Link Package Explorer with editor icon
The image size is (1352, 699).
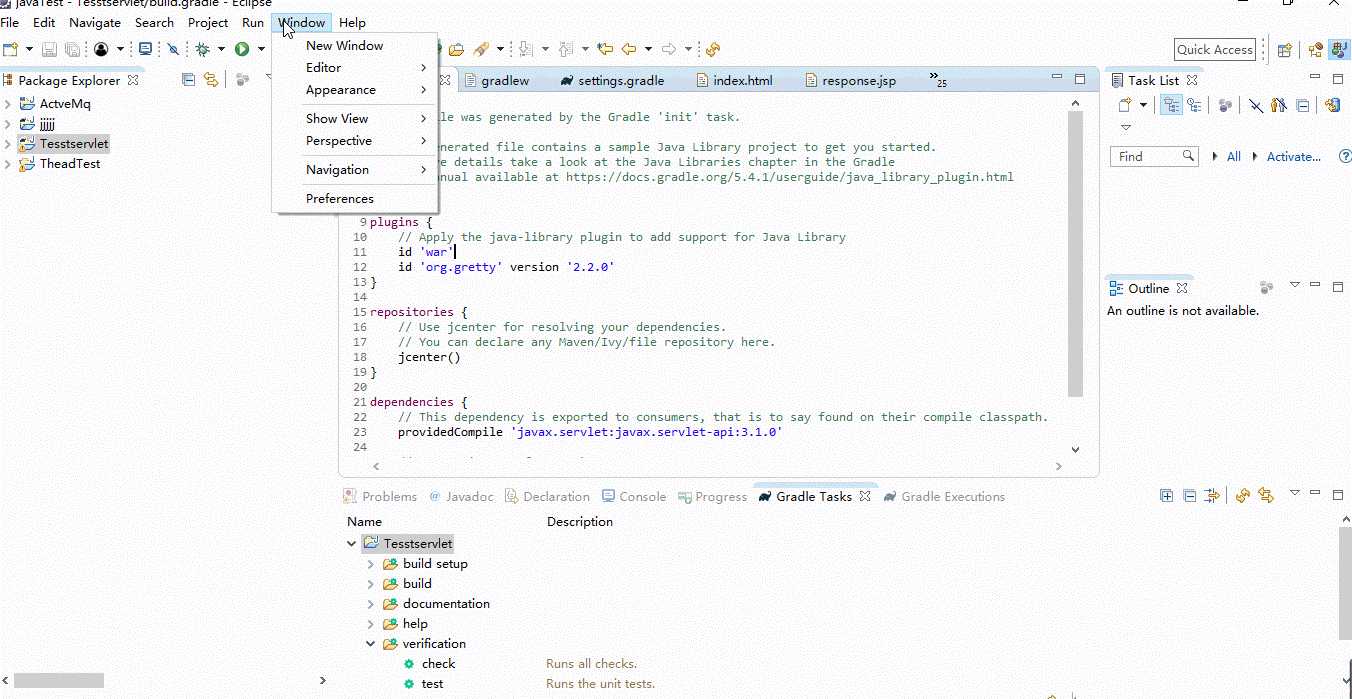210,80
